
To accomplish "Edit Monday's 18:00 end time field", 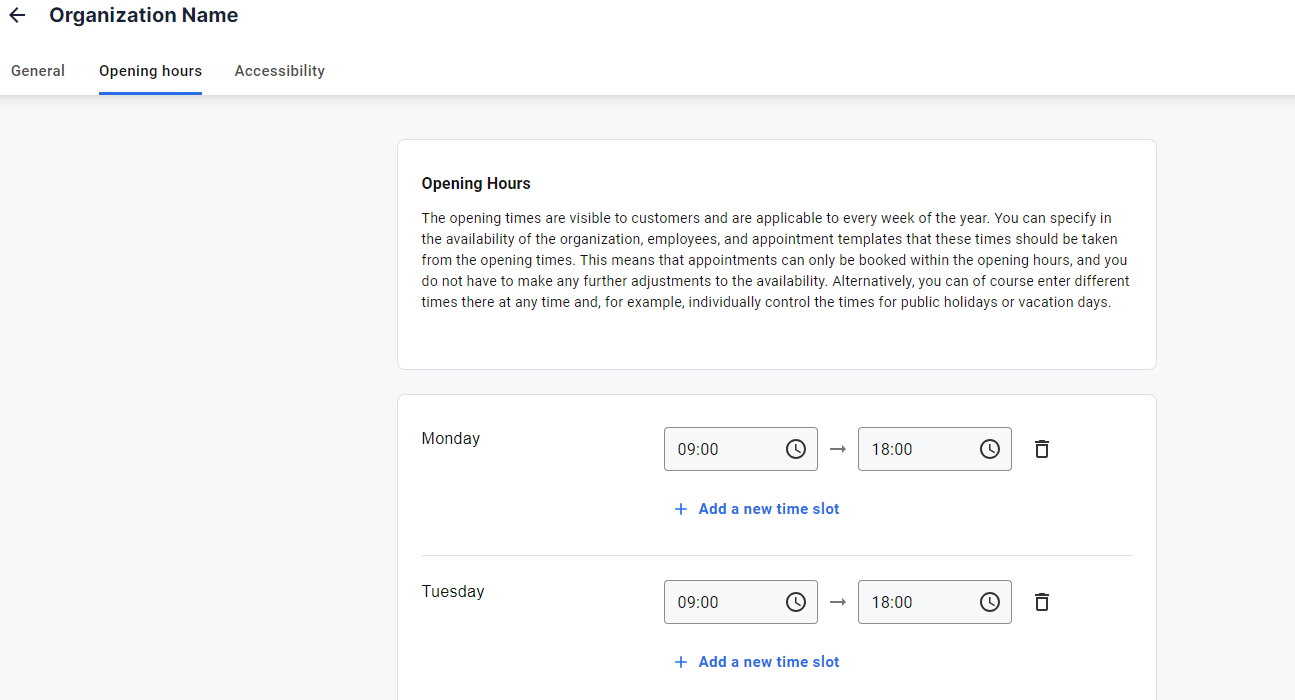I will click(x=935, y=449).
